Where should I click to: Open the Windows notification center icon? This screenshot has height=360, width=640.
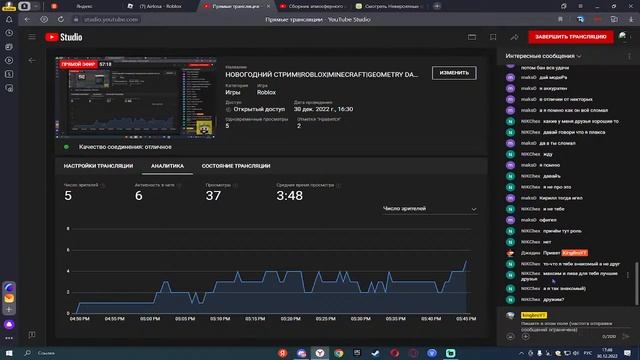pyautogui.click(x=628, y=353)
